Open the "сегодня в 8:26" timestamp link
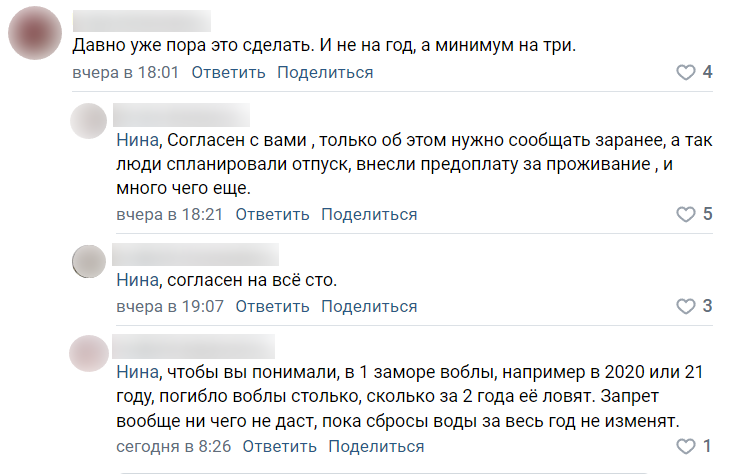The width and height of the screenshot is (733, 474). coord(173,446)
